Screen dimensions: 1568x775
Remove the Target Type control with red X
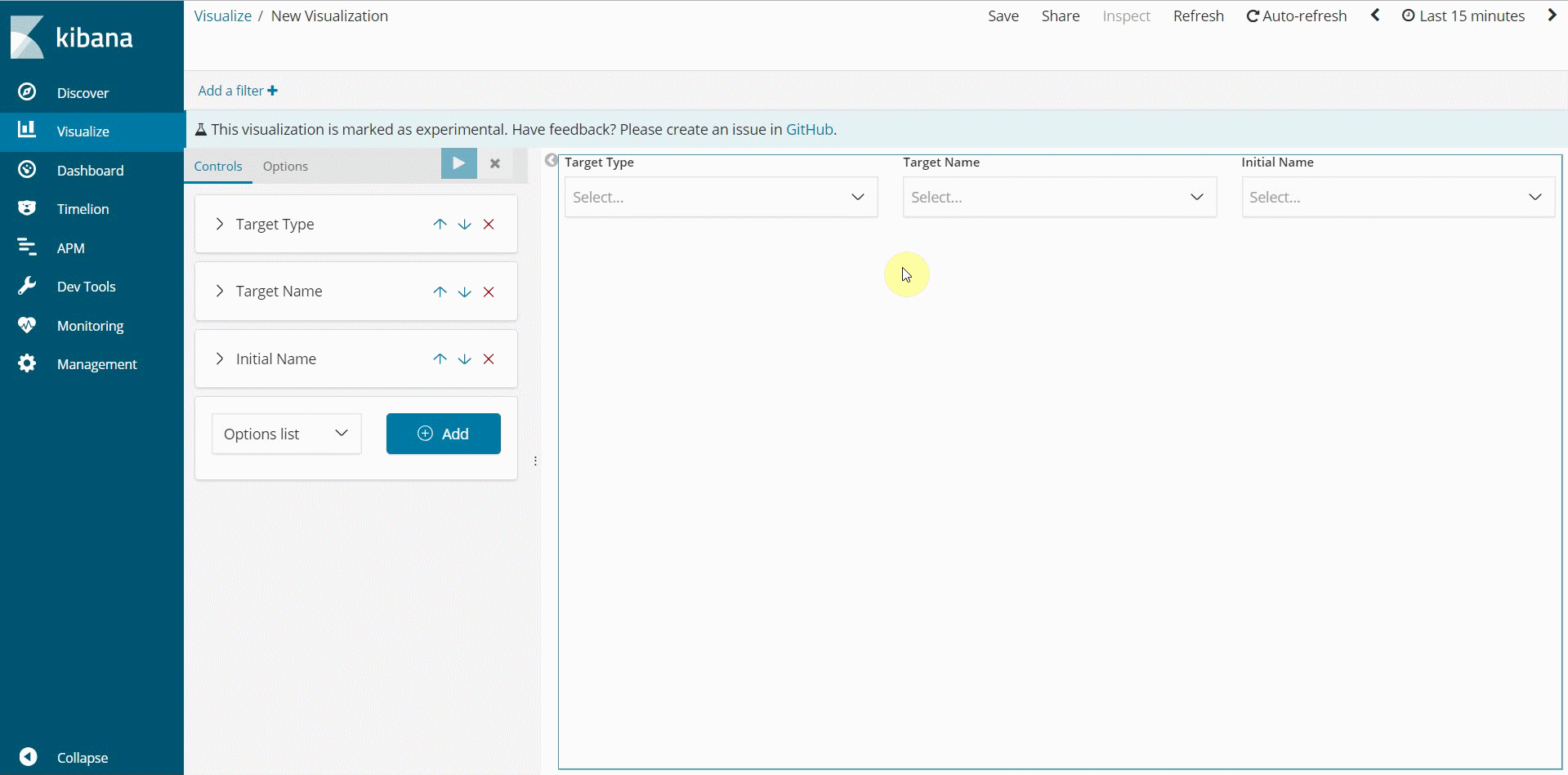coord(489,224)
